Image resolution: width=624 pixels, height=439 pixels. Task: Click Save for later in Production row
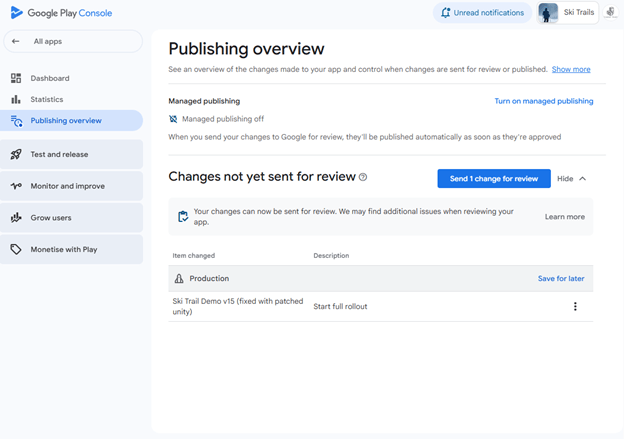pyautogui.click(x=560, y=279)
